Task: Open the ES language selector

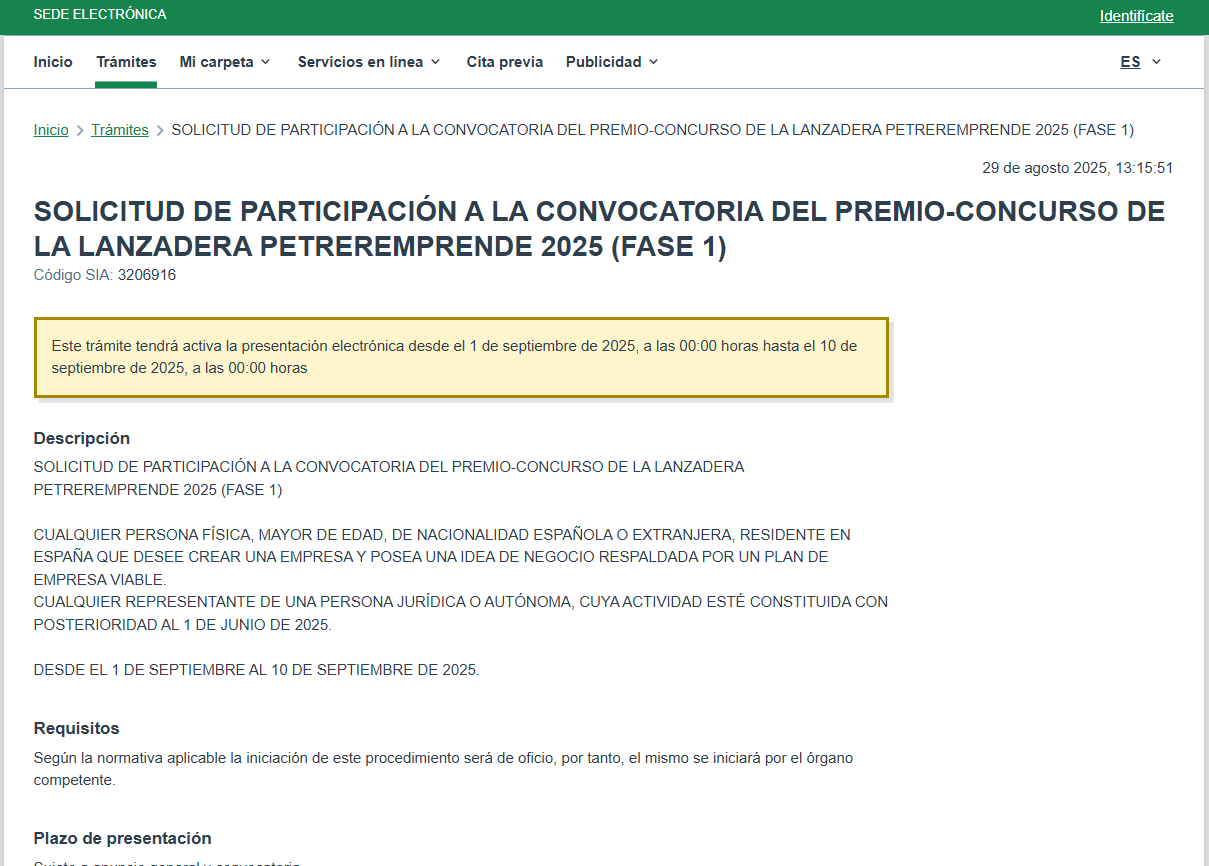Action: point(1141,62)
